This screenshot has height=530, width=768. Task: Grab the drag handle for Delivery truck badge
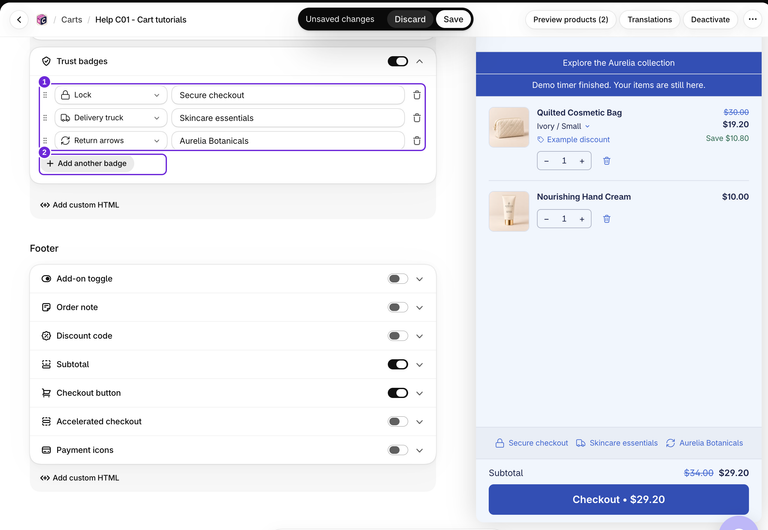[x=45, y=118]
